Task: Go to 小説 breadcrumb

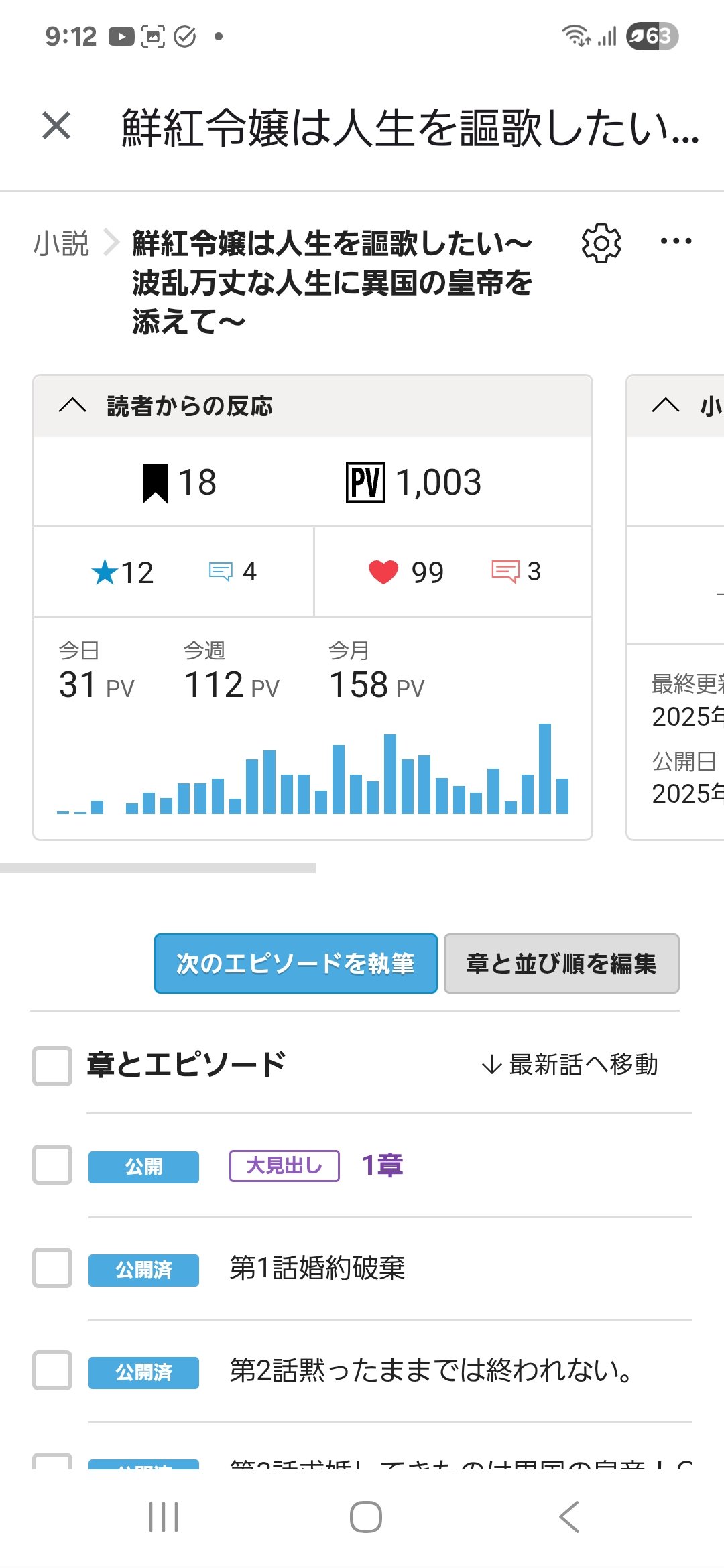Action: coord(61,243)
